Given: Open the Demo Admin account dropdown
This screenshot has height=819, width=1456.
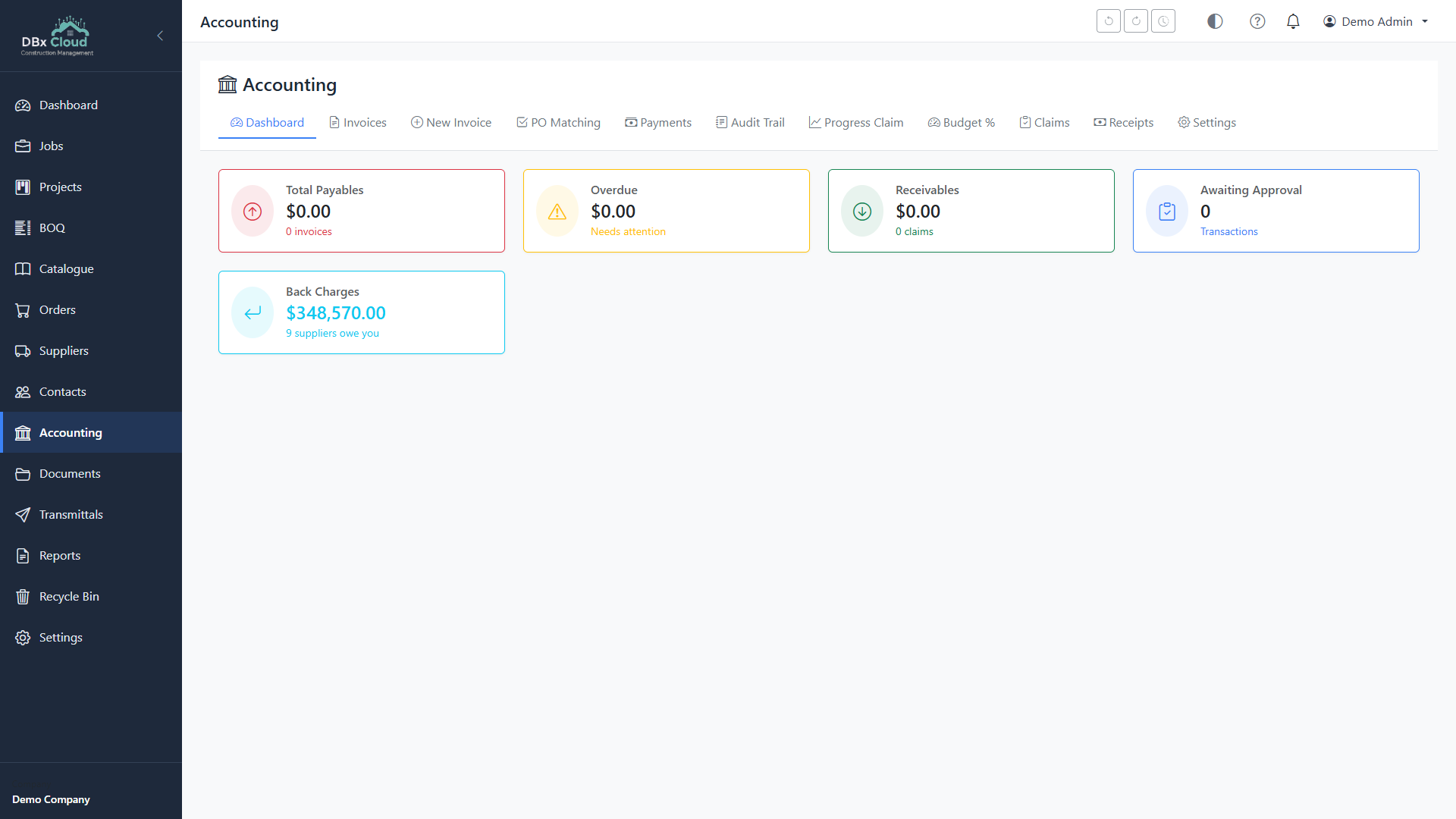Looking at the screenshot, I should [1375, 21].
